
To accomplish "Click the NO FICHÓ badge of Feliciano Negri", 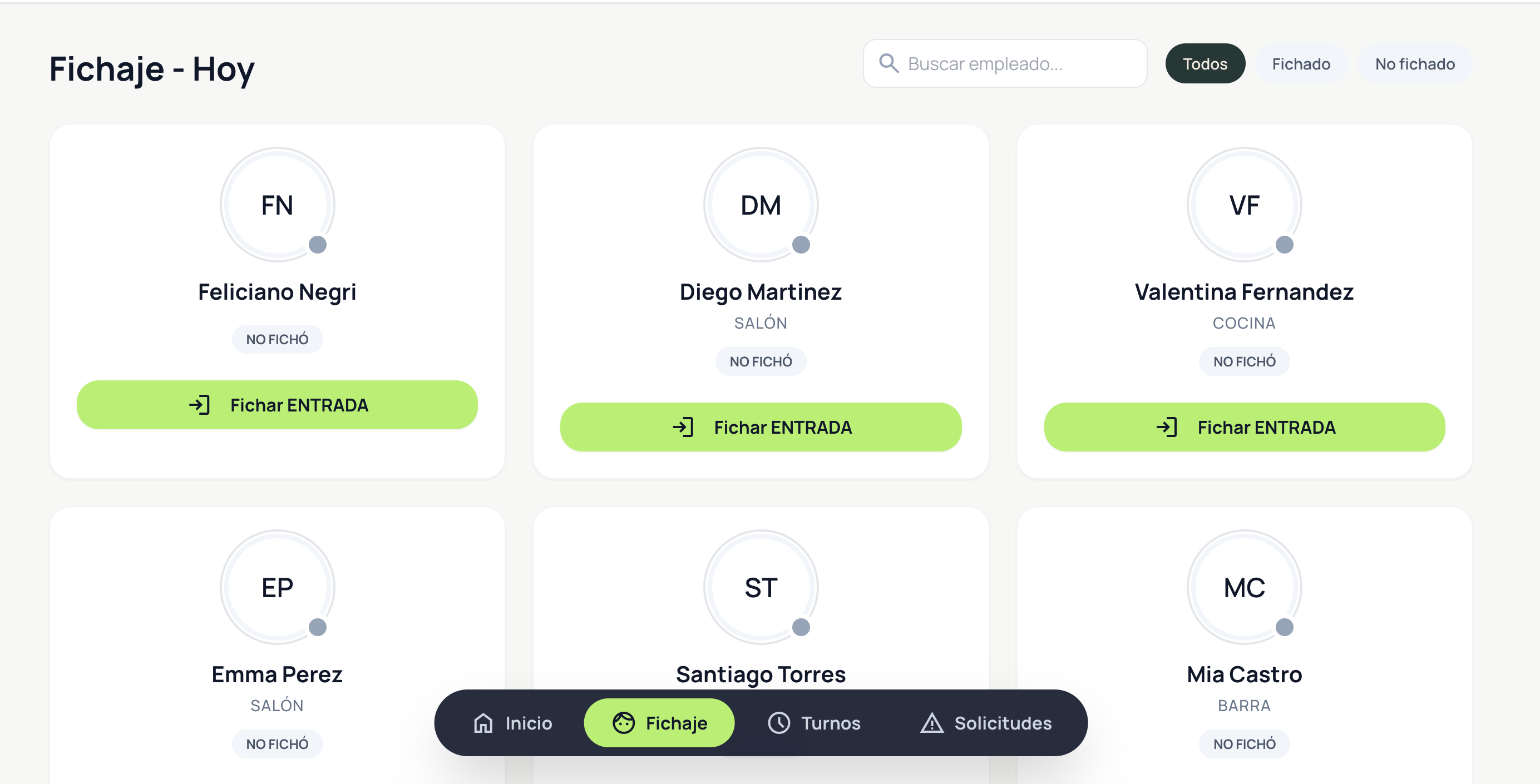I will 278,339.
